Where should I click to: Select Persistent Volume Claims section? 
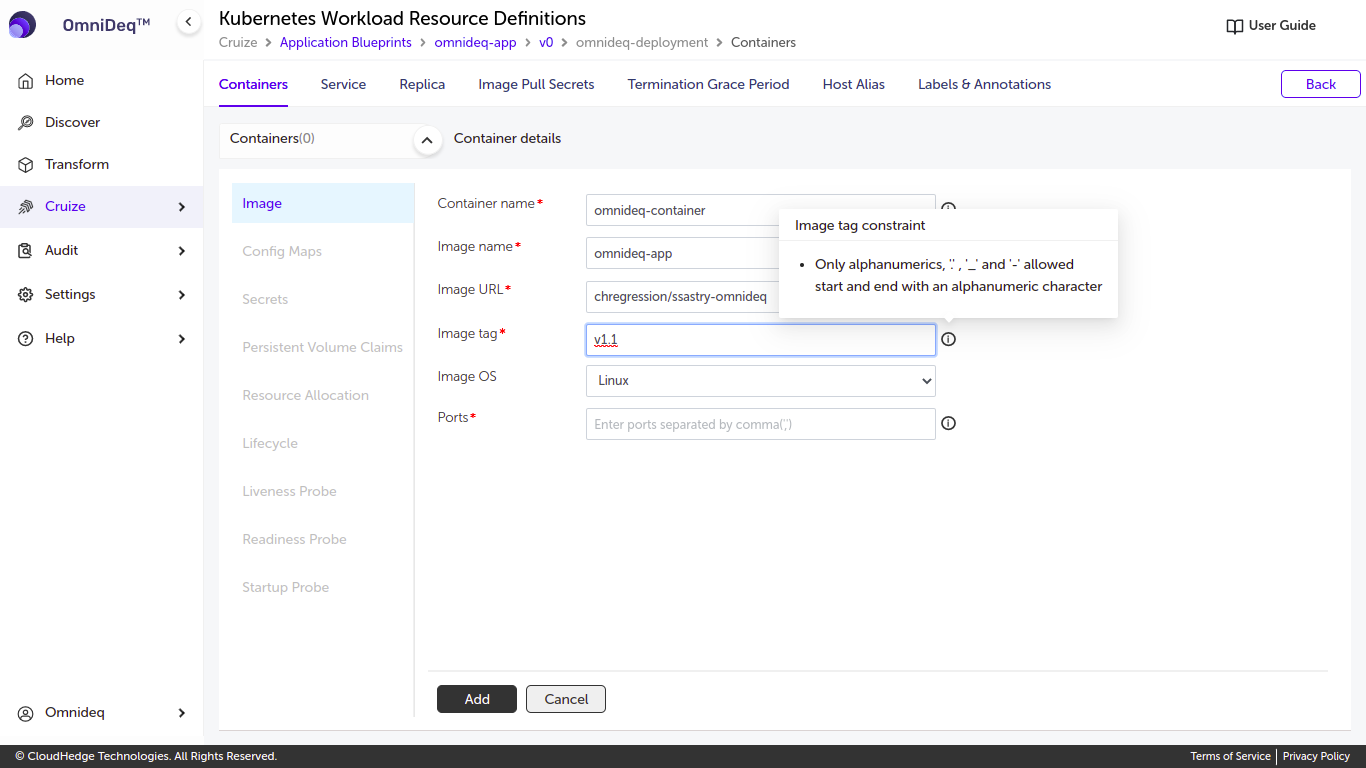(323, 347)
